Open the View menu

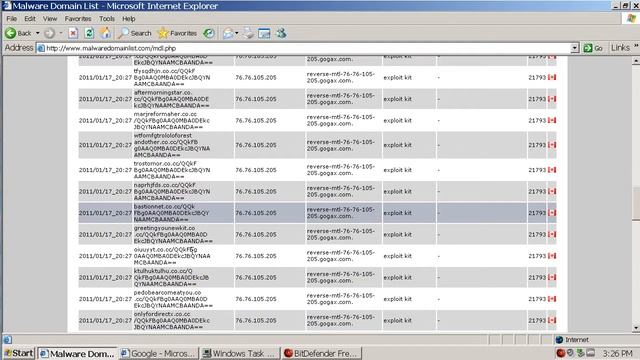(x=50, y=19)
